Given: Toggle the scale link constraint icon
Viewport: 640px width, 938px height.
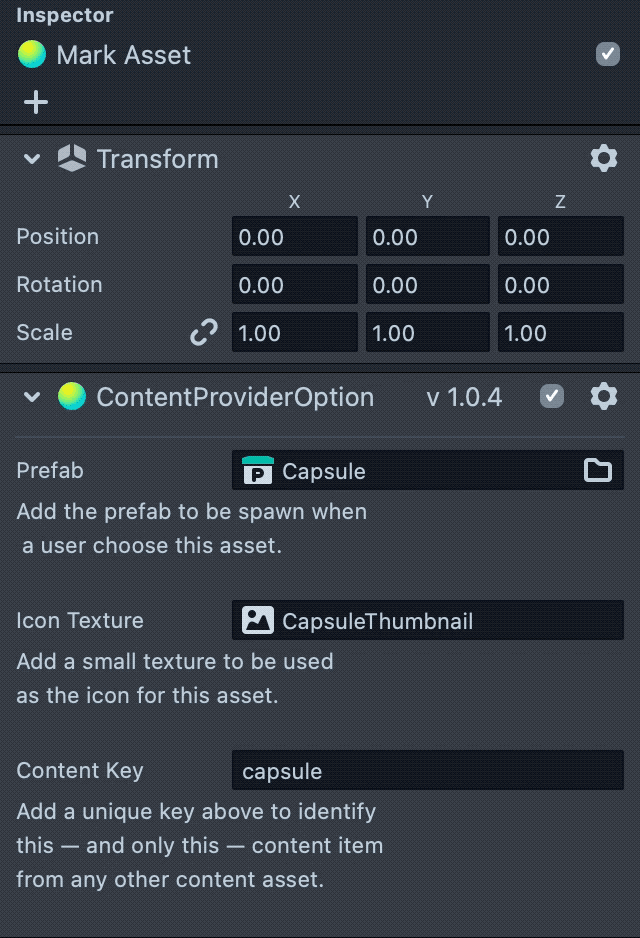Looking at the screenshot, I should click(x=204, y=333).
